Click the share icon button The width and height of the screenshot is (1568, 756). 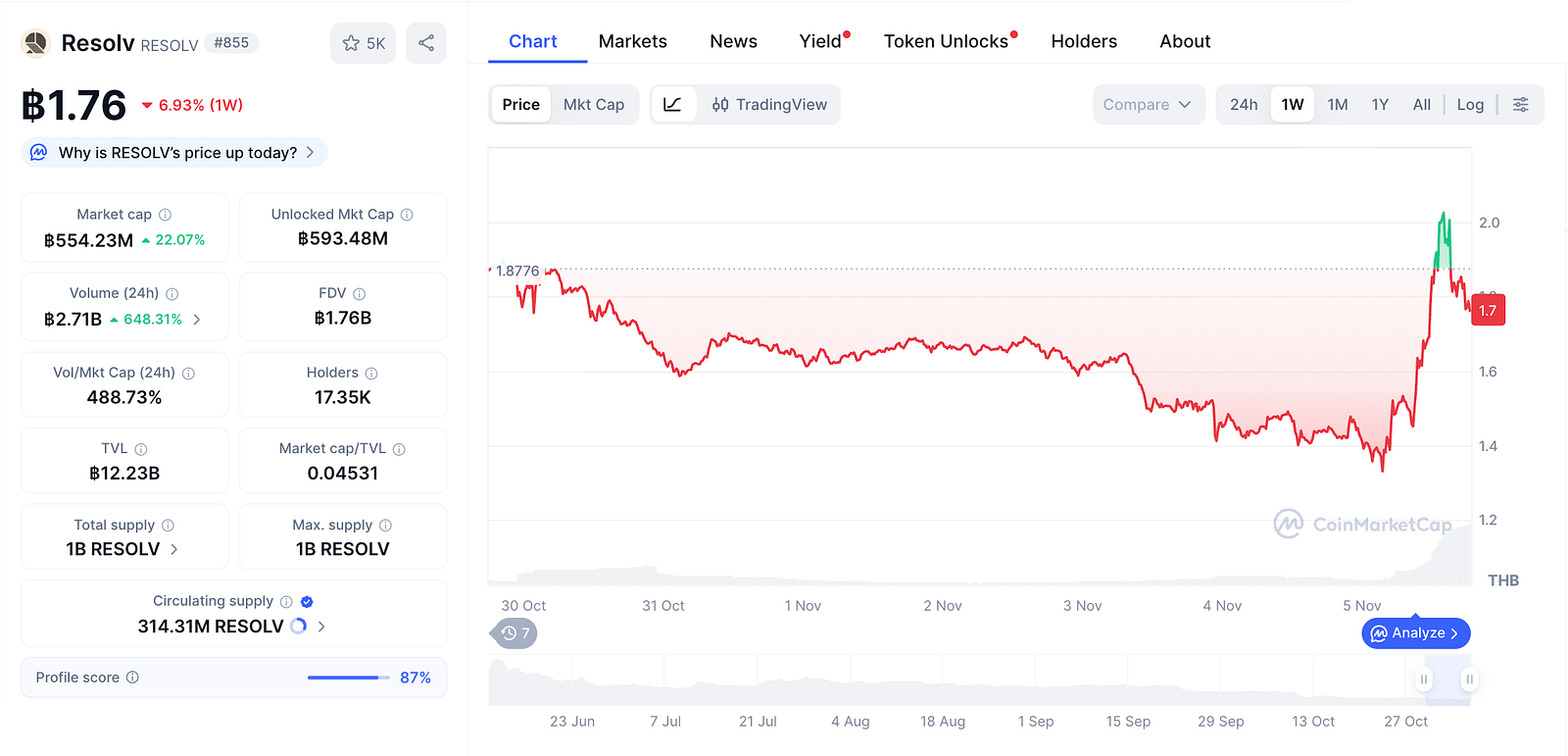(x=426, y=43)
